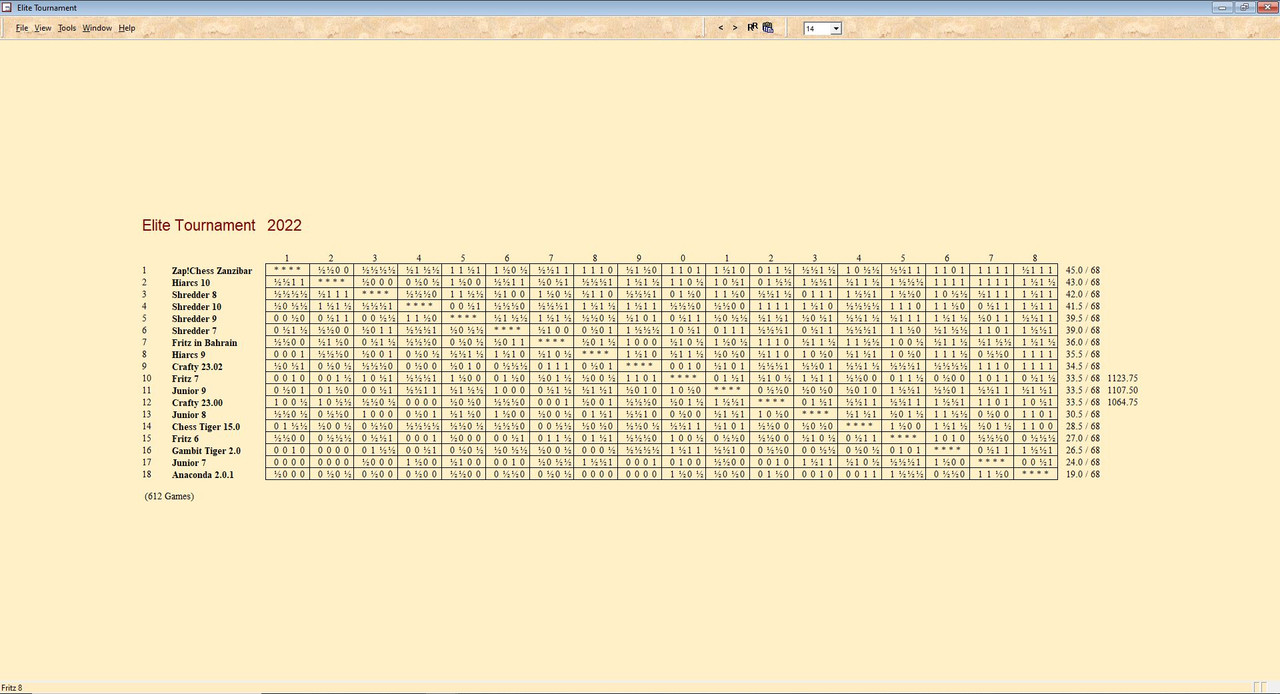Select player name Fritz 7
Screen dimensions: 1280x694
(185, 379)
